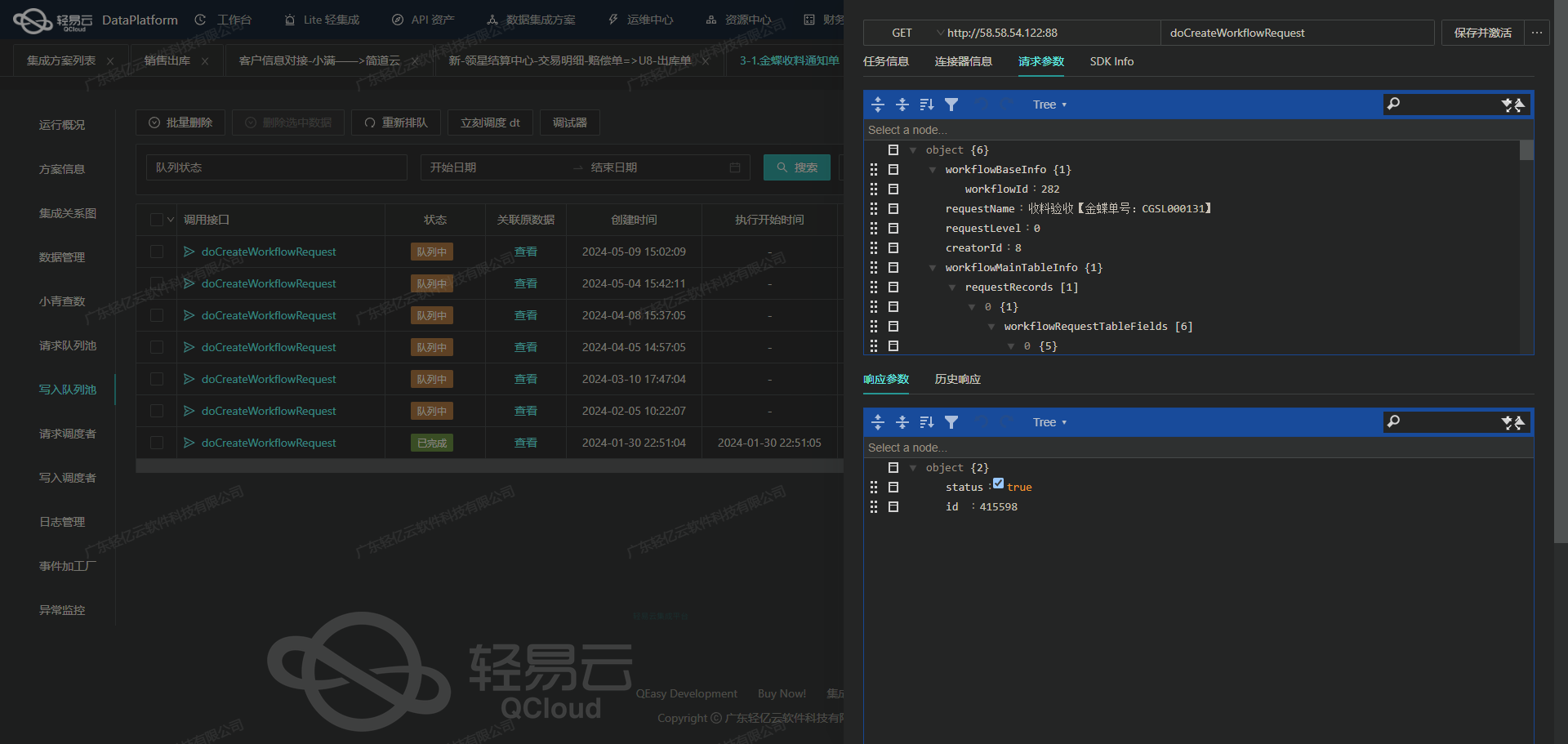Screen dimensions: 1568x744
Task: Expand all fields in request params editor
Action: pyautogui.click(x=878, y=105)
